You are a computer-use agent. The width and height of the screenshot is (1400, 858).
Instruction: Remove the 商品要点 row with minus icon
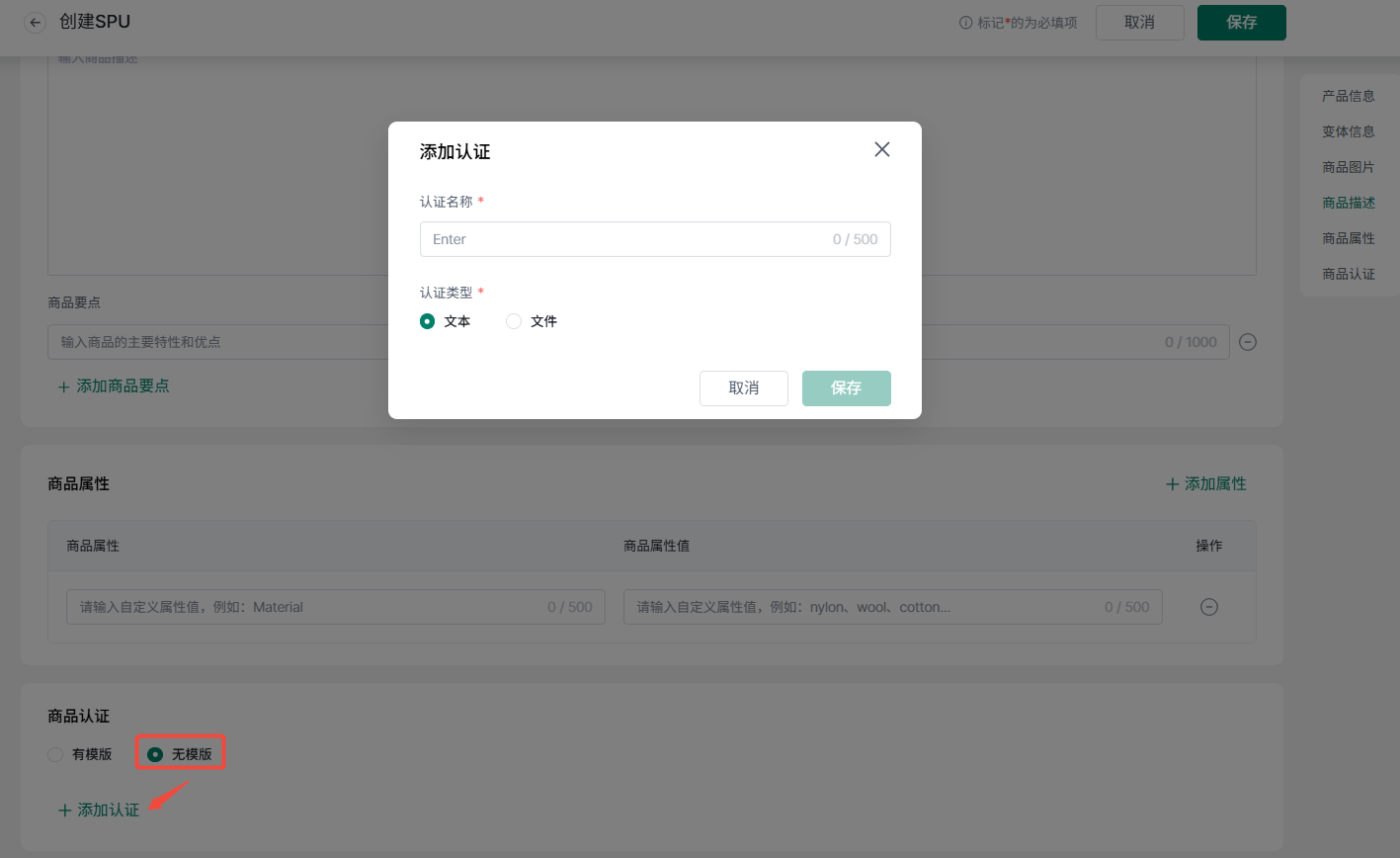(x=1248, y=342)
